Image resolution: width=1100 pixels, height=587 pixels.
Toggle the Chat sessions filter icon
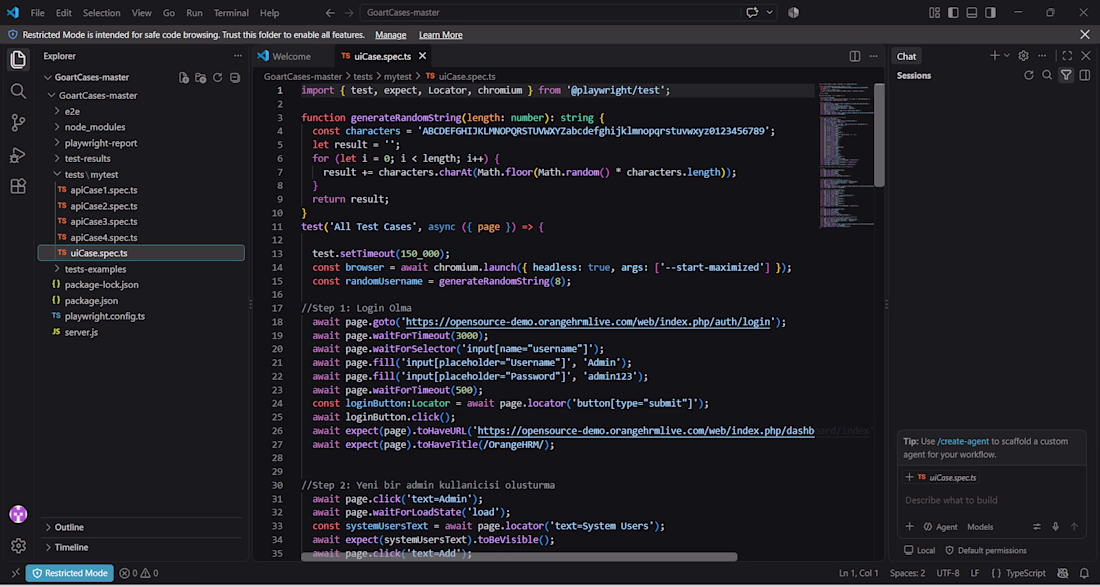coord(1066,75)
